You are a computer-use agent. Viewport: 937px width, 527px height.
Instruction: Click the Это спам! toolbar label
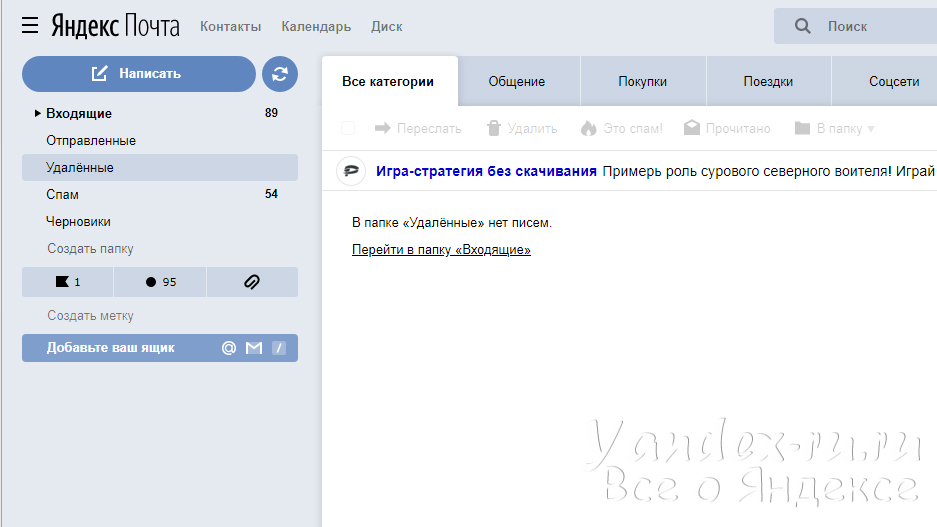tap(633, 128)
